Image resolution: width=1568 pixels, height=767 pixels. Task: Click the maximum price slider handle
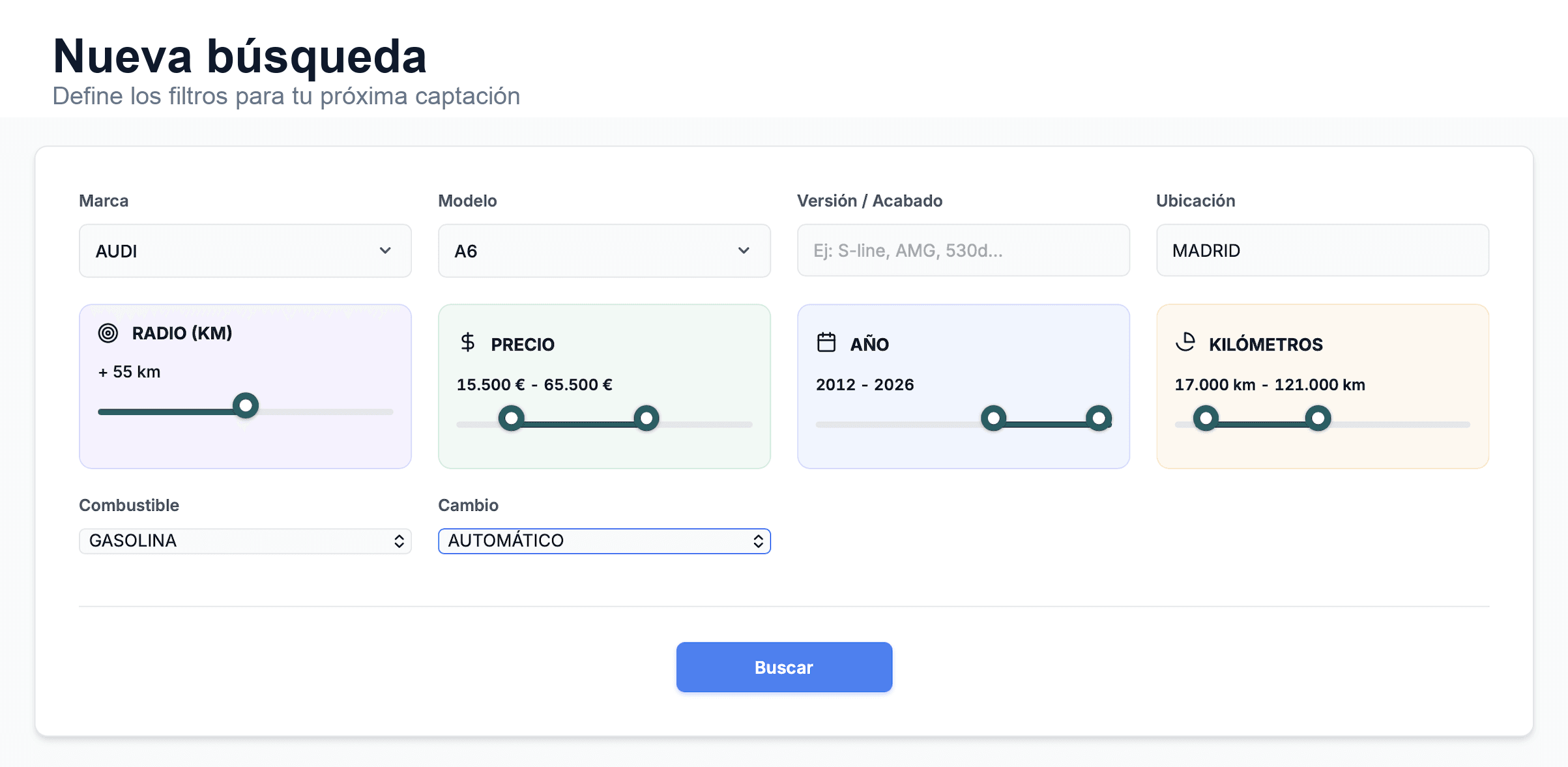645,418
